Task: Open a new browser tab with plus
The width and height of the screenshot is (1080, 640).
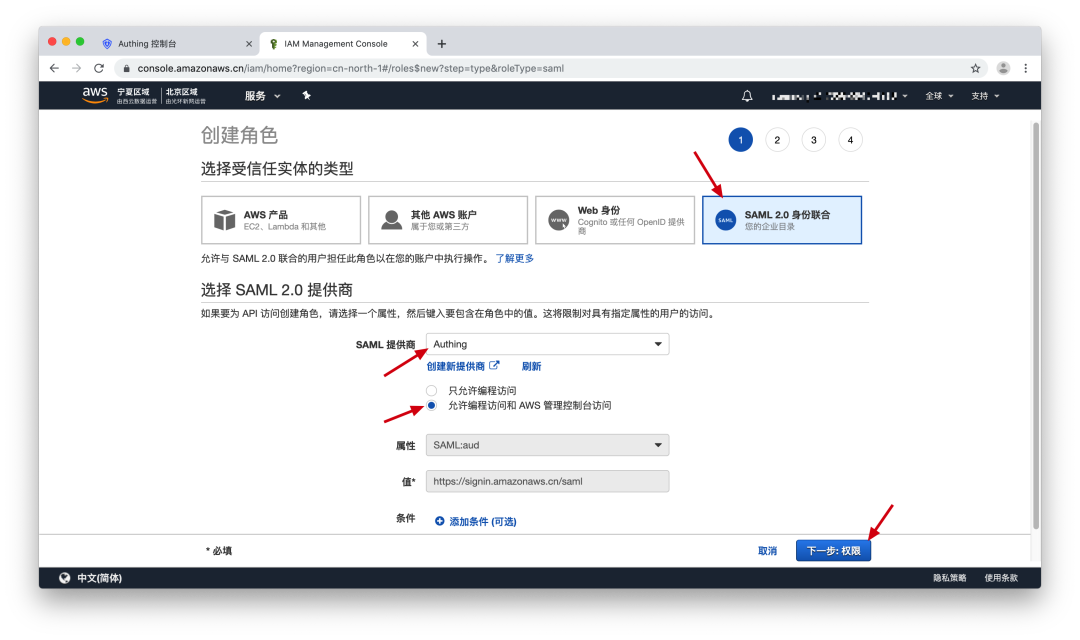Action: click(442, 44)
